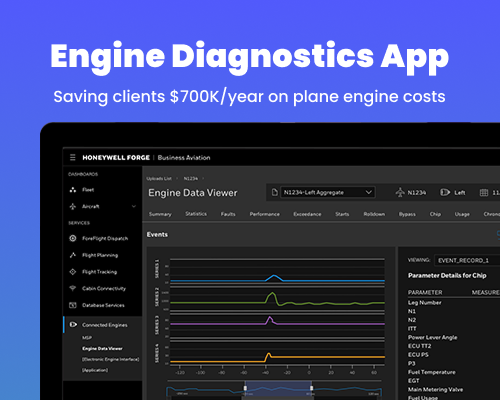Screen dimensions: 500x400
Task: Switch to the Usage tab
Action: click(462, 214)
